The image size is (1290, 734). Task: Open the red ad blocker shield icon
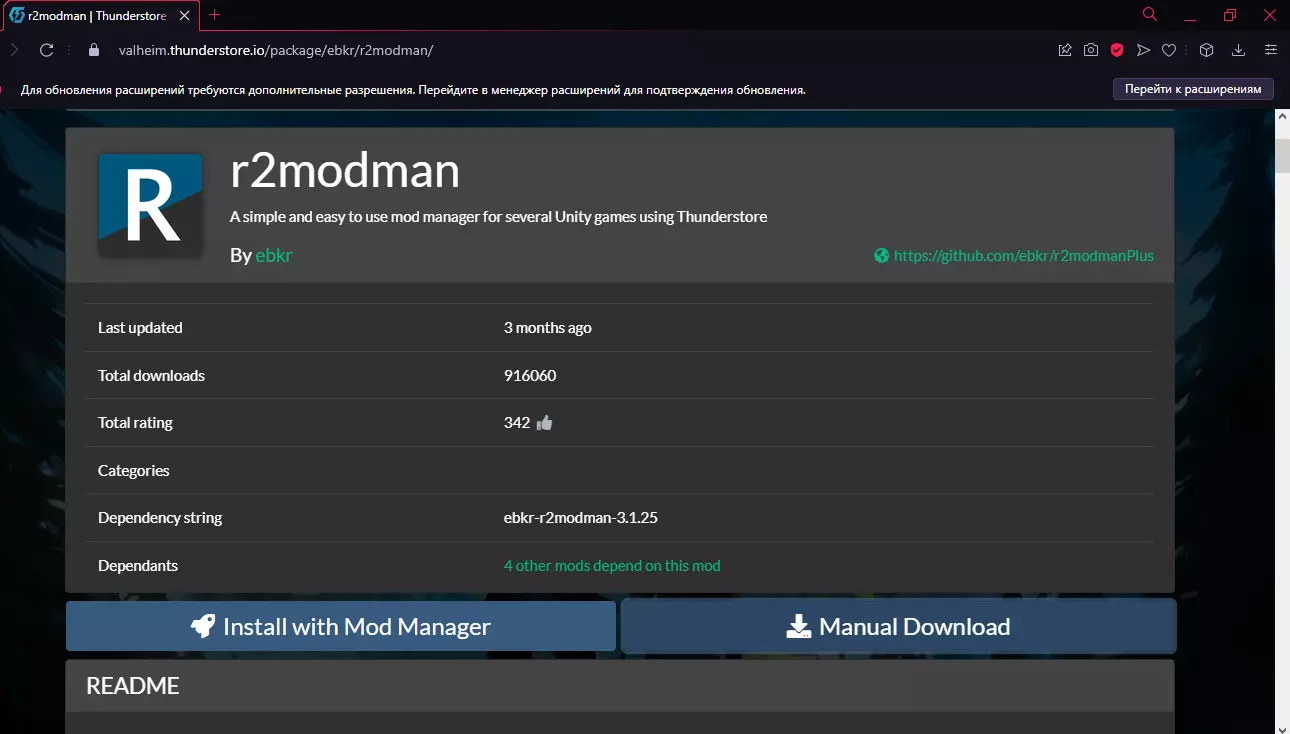click(1117, 50)
